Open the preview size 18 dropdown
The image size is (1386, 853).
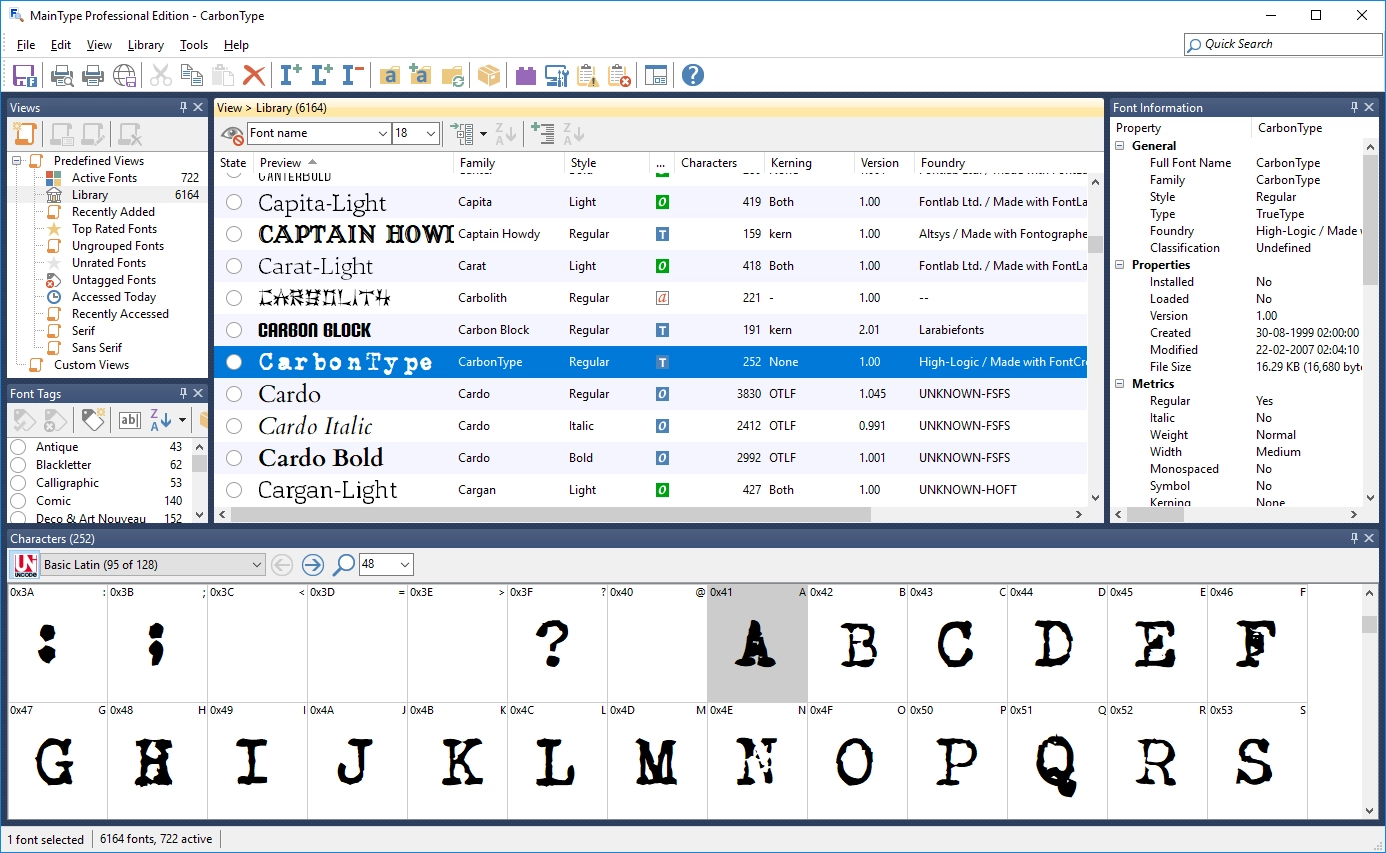pyautogui.click(x=431, y=133)
